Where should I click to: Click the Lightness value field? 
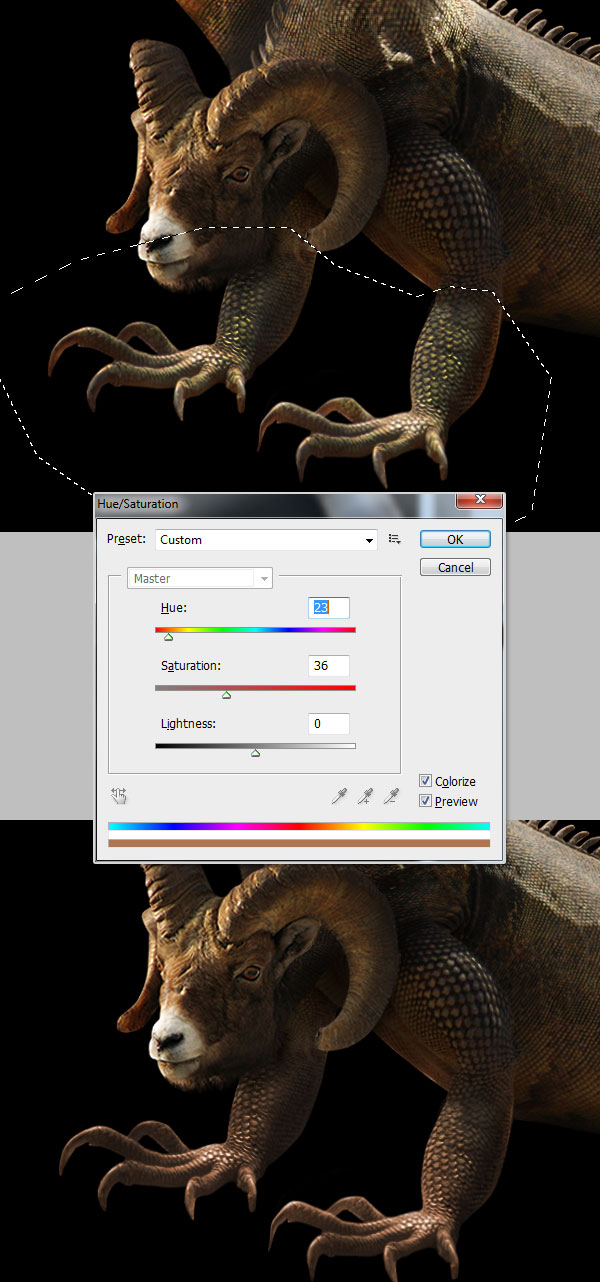tap(329, 723)
